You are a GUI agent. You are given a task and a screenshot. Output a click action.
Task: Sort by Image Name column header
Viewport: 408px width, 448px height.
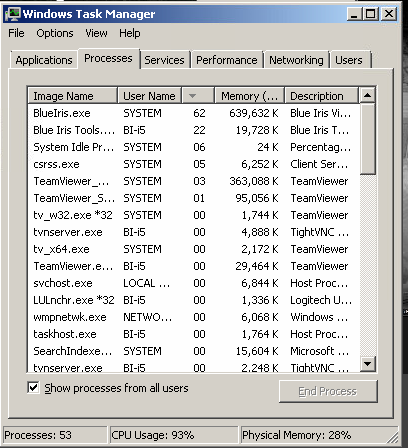tap(72, 96)
